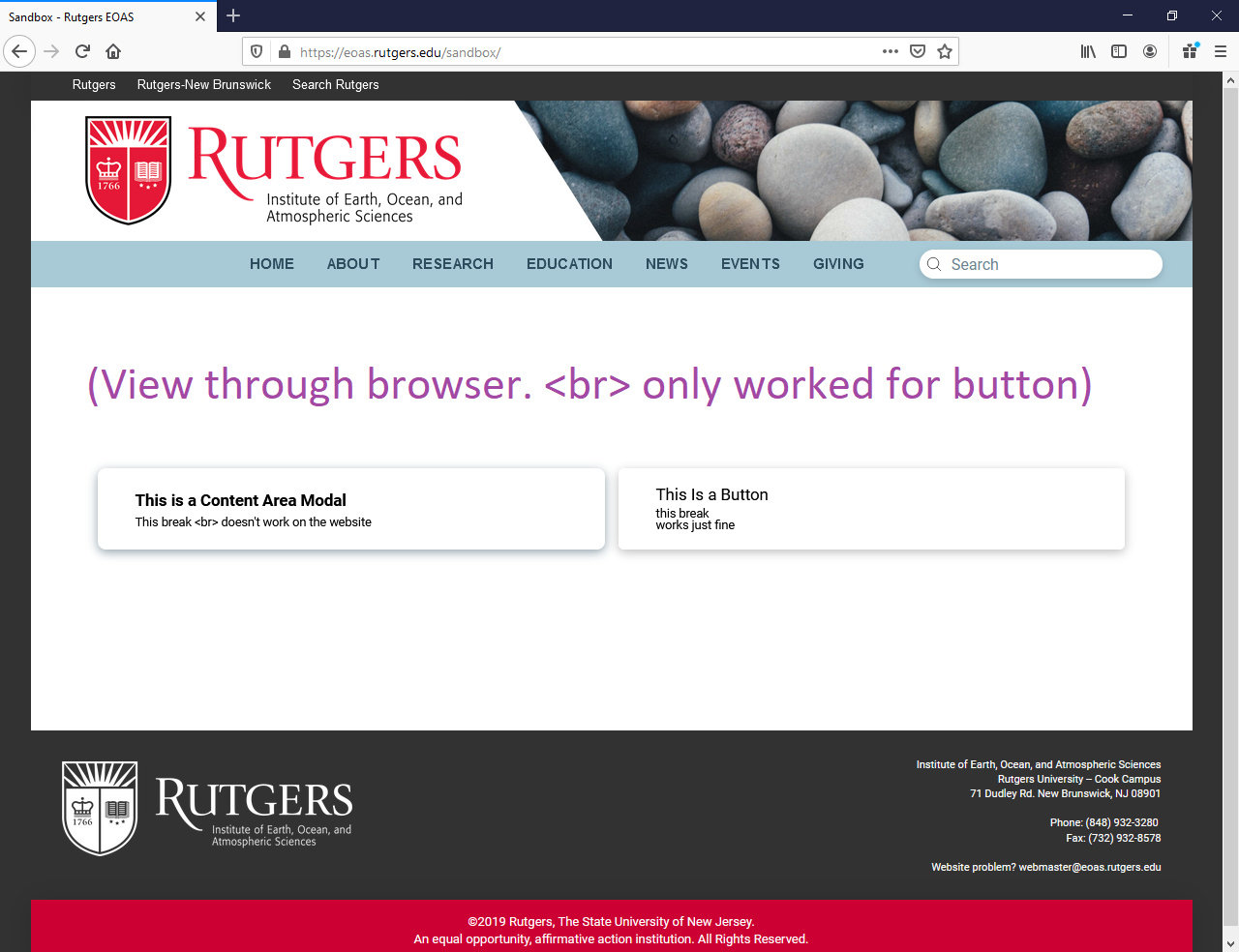
Task: Open the EVENTS menu item
Action: coord(750,264)
